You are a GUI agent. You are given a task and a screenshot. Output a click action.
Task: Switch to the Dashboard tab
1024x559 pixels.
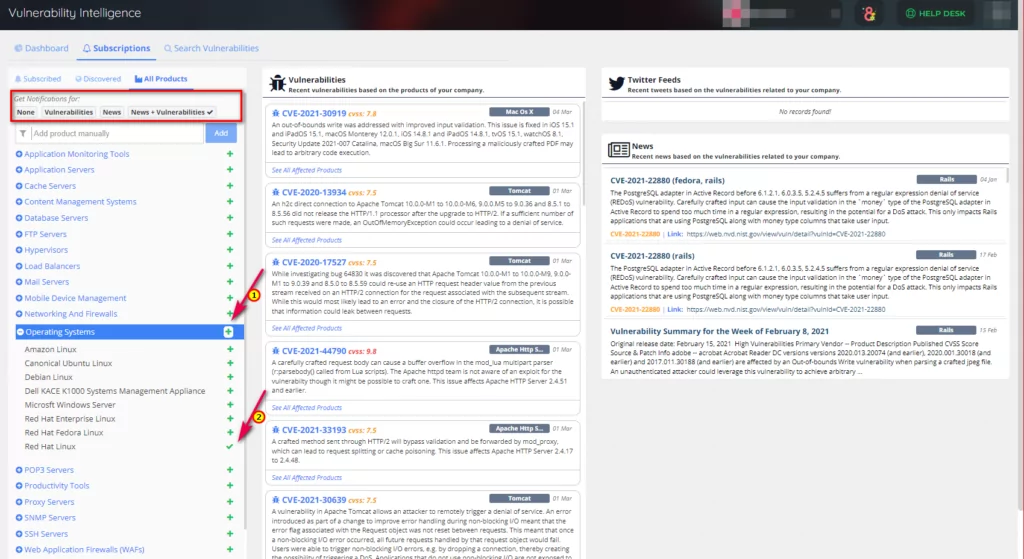point(41,48)
